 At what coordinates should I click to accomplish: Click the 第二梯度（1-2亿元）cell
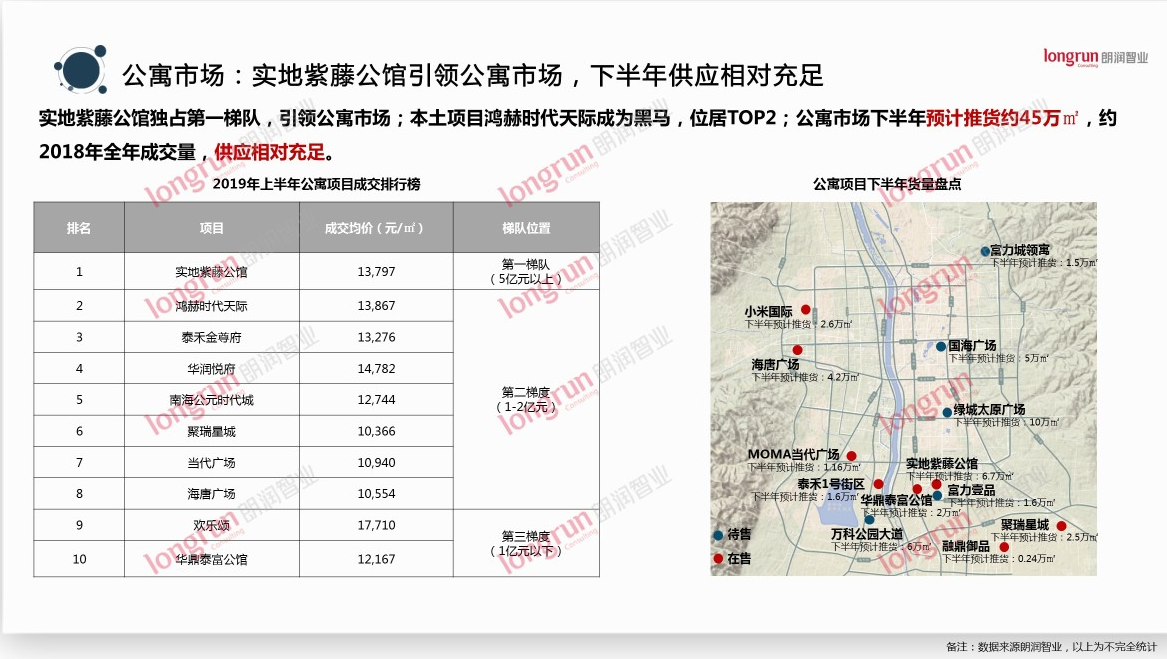pyautogui.click(x=526, y=400)
